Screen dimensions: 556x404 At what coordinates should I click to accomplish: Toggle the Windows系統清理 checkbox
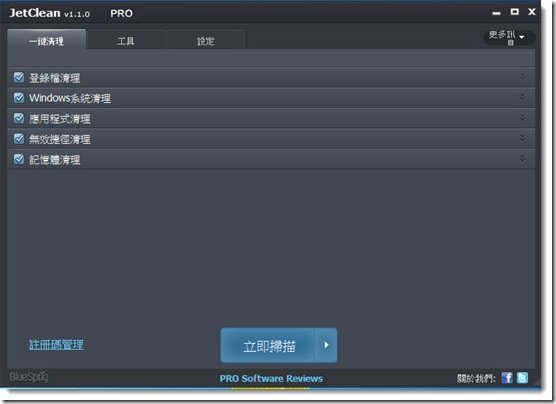[19, 98]
